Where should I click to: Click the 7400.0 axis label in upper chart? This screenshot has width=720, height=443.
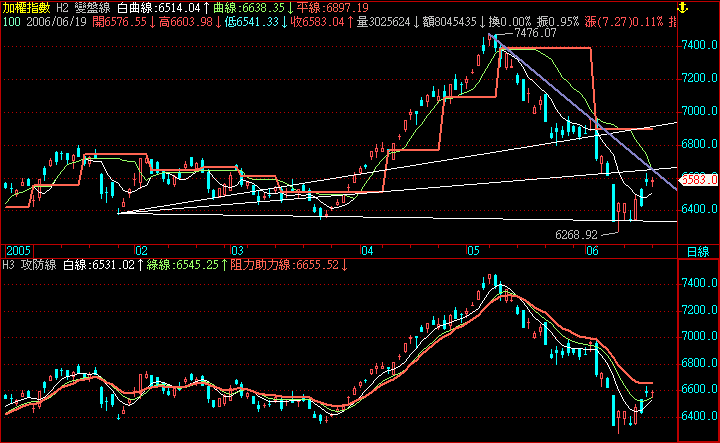[700, 45]
